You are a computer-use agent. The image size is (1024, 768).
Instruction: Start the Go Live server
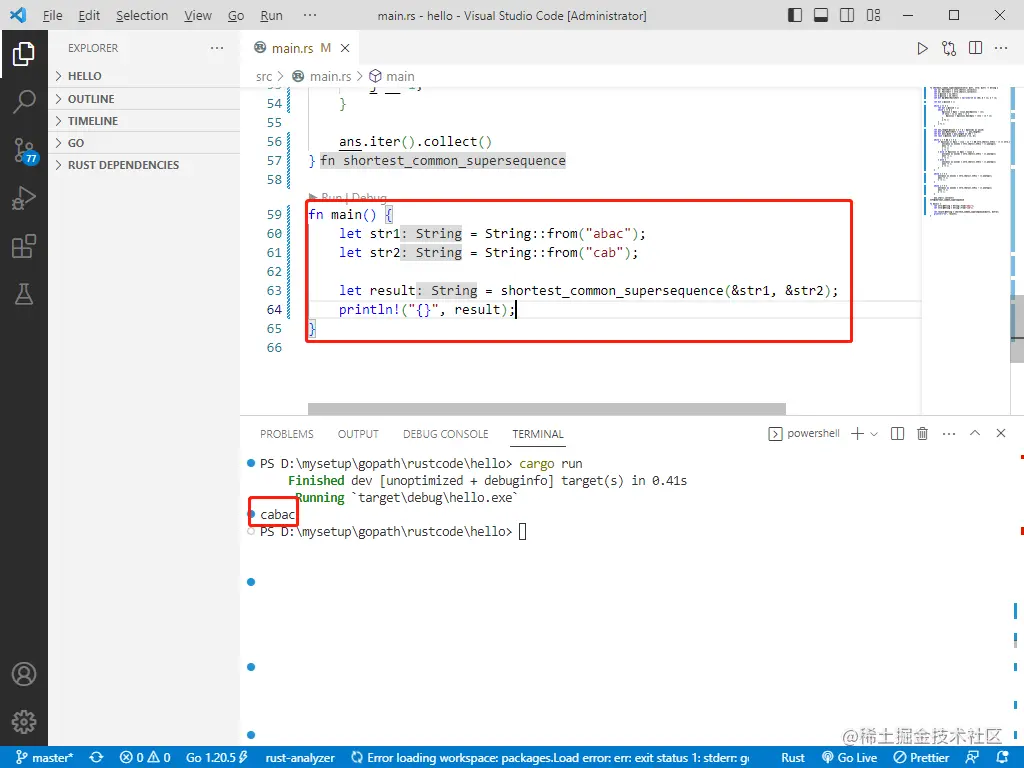[849, 758]
